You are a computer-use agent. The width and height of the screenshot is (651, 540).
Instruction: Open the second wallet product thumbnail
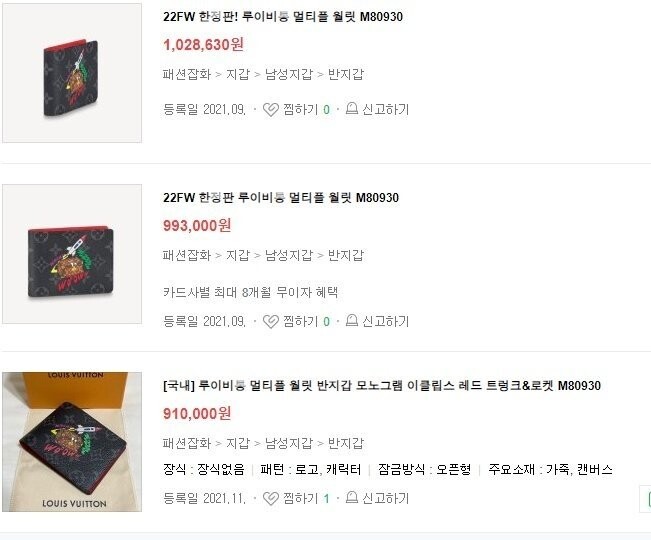(x=72, y=254)
